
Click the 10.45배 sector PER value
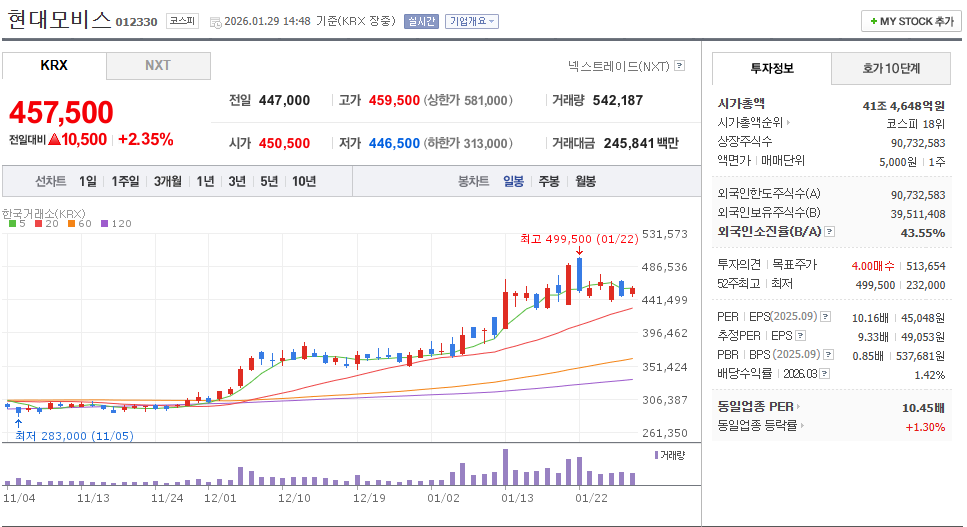pyautogui.click(x=923, y=408)
